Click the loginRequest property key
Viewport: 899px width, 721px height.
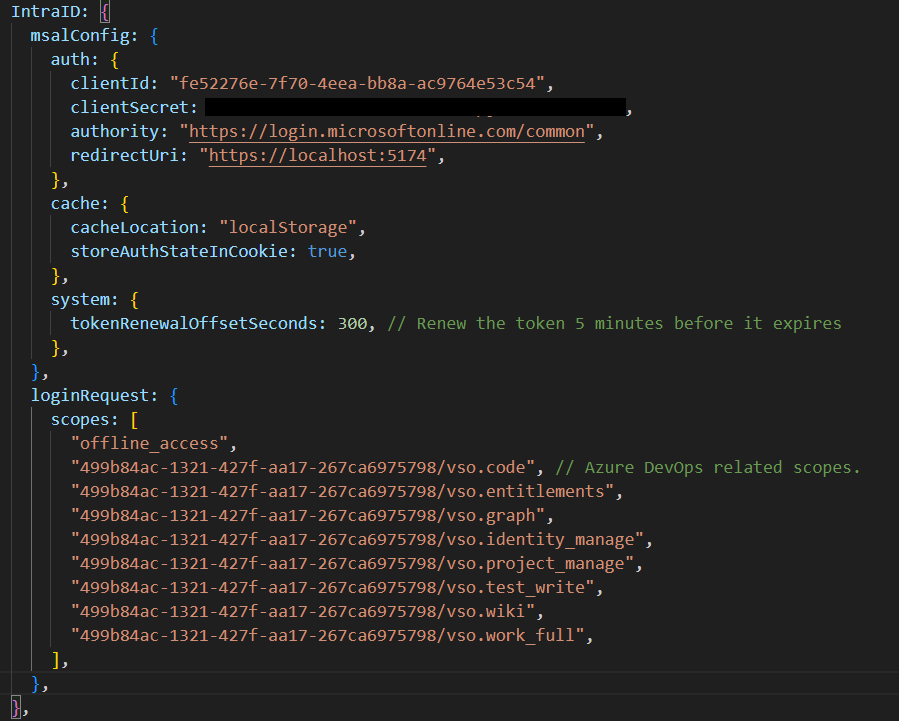pos(90,396)
